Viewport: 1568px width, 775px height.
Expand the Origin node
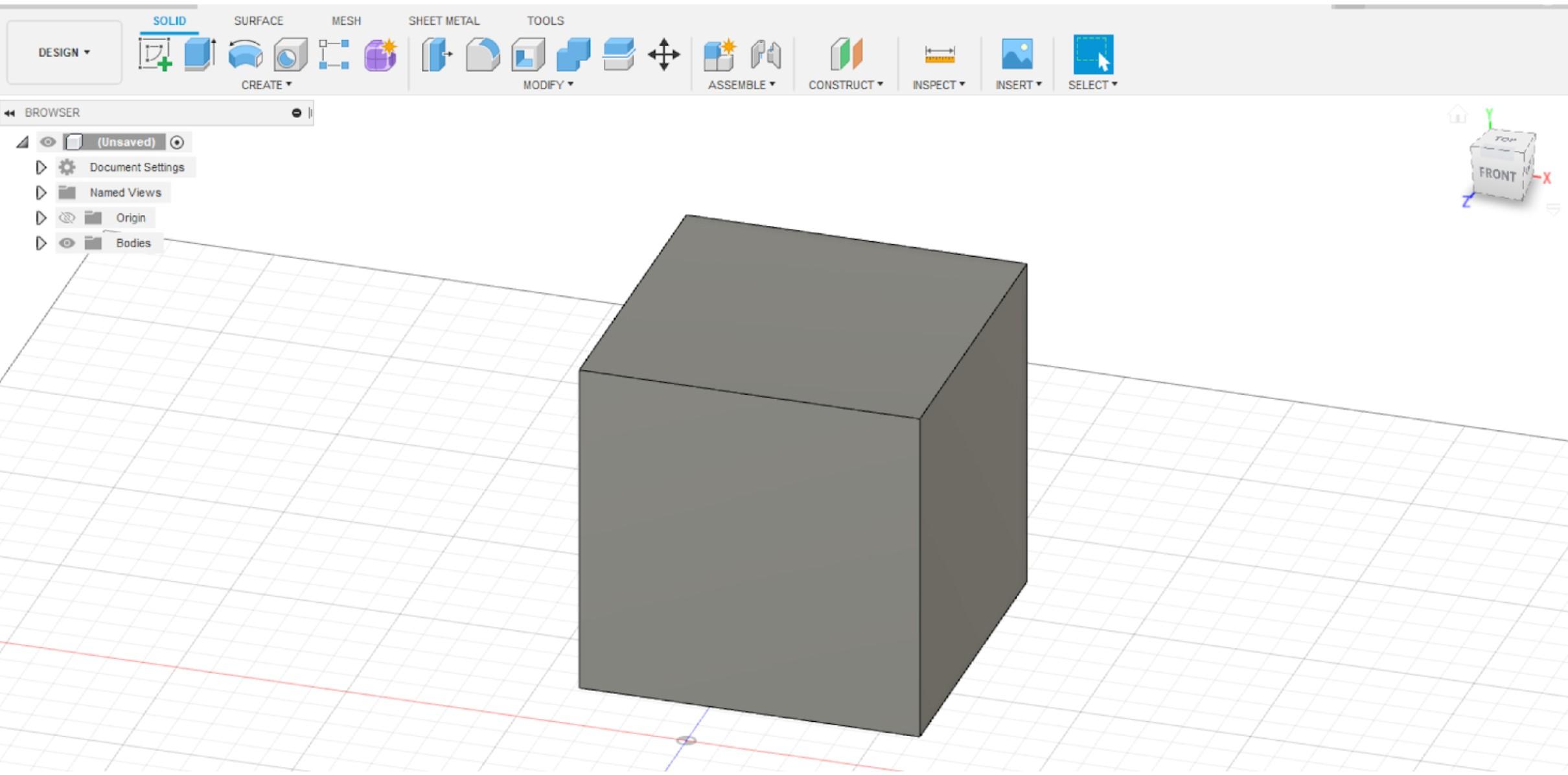[41, 218]
